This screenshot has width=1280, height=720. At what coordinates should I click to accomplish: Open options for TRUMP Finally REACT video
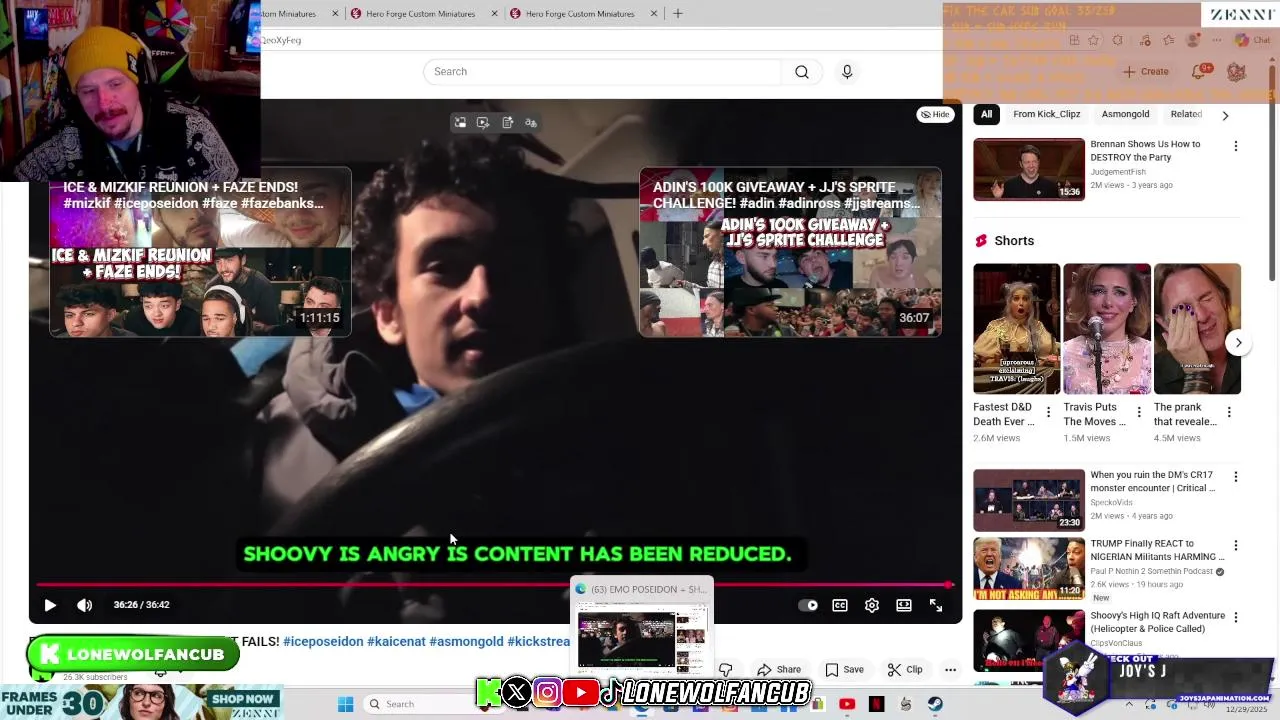tap(1236, 546)
